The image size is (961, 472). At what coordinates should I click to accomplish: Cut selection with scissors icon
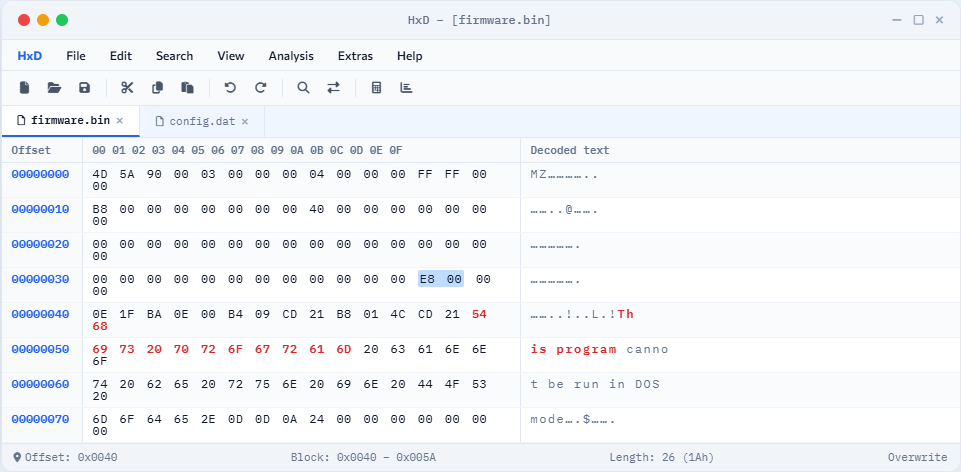point(127,88)
